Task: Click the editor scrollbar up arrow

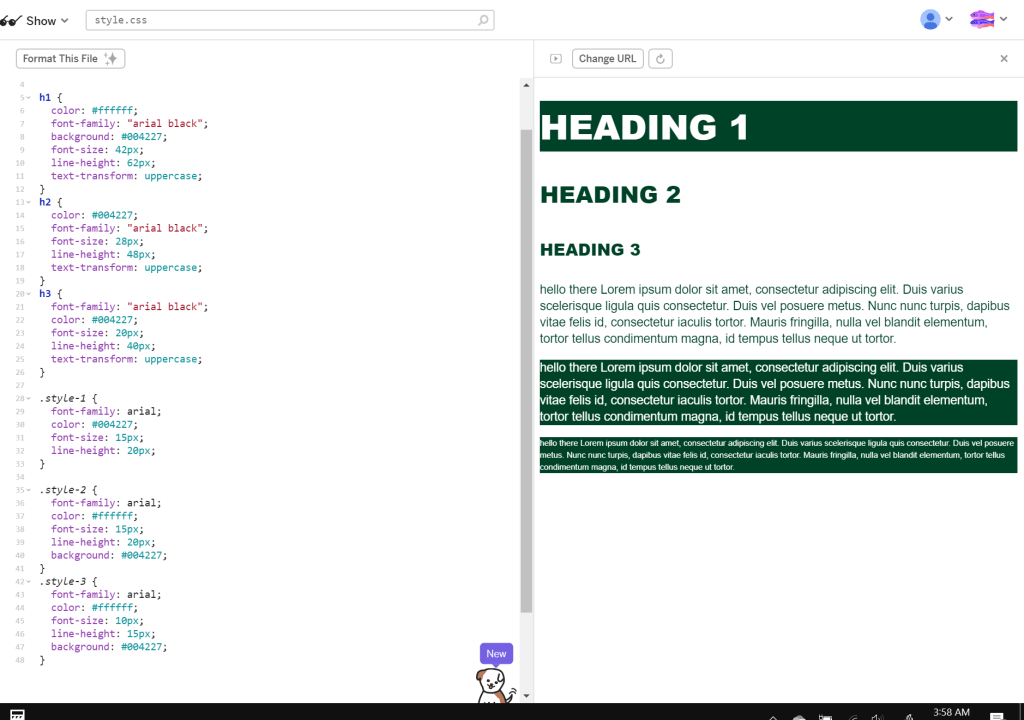Action: click(x=526, y=85)
